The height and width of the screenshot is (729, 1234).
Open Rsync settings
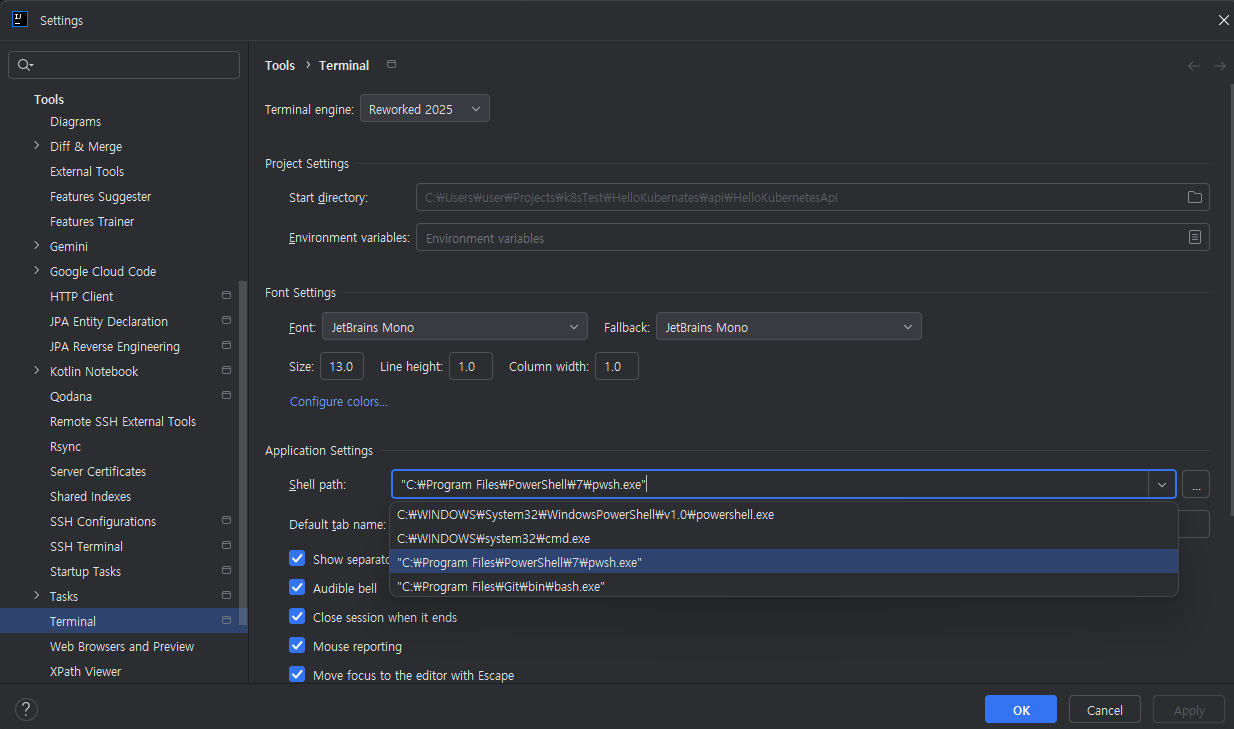click(66, 446)
